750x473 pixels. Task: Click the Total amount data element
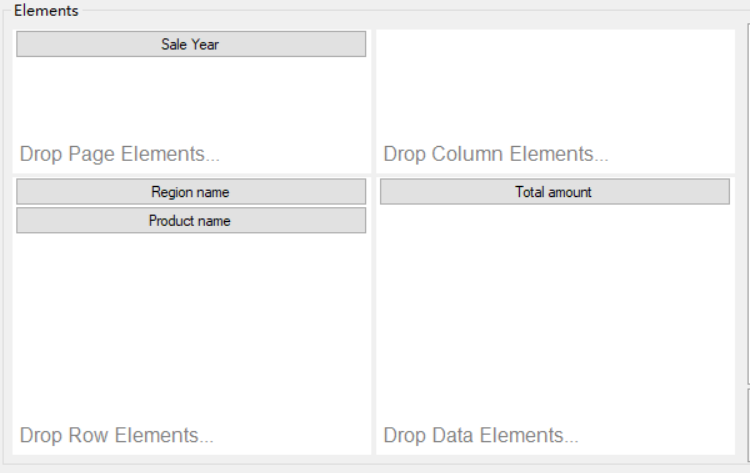pos(555,192)
